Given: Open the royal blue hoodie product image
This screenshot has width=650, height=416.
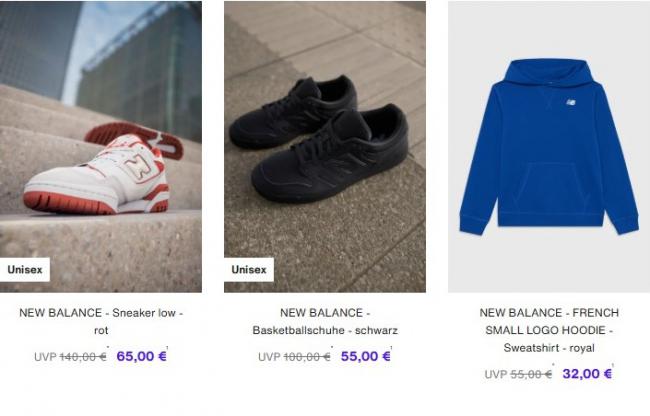Looking at the screenshot, I should click(x=549, y=147).
